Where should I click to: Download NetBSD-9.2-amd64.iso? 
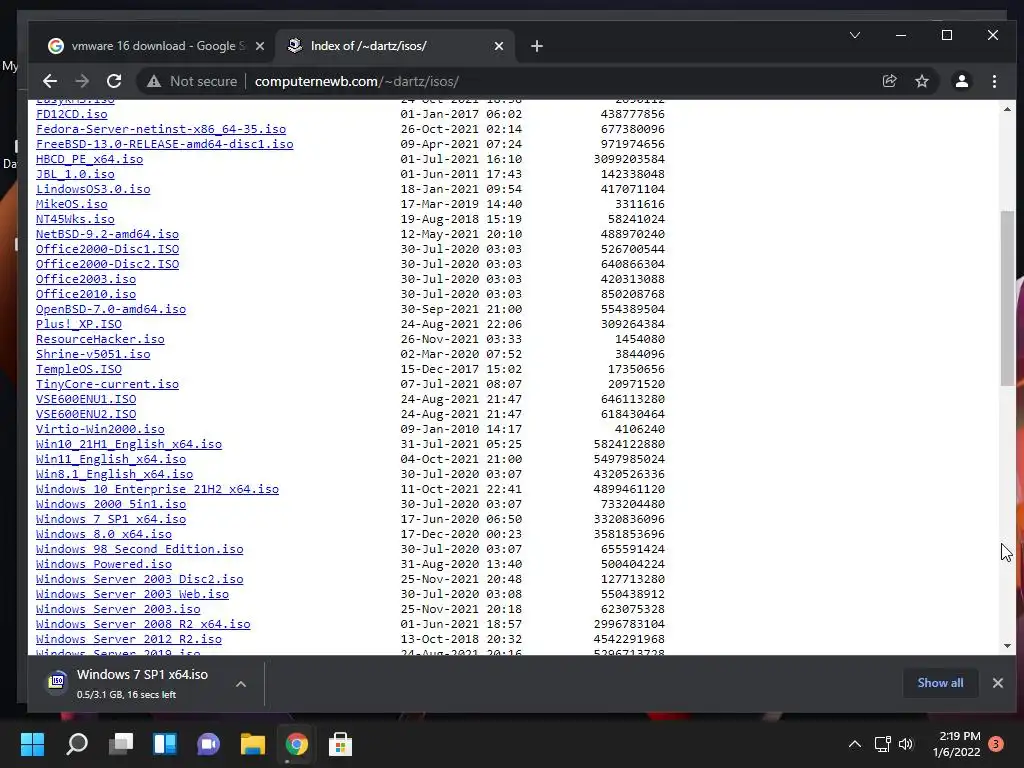tap(107, 234)
